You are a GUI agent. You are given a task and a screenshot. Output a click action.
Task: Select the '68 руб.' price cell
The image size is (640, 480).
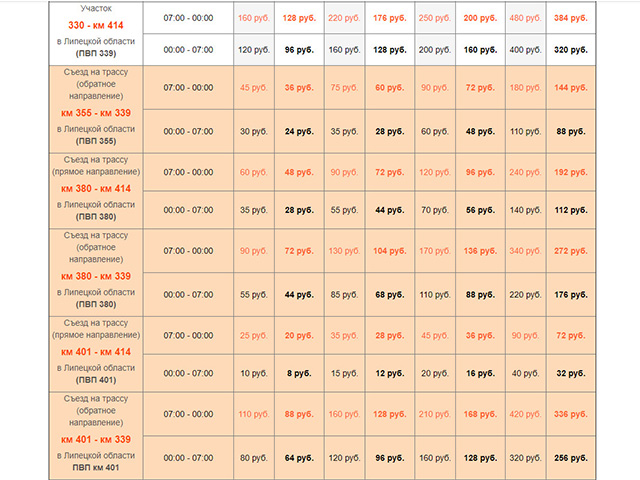[390, 295]
